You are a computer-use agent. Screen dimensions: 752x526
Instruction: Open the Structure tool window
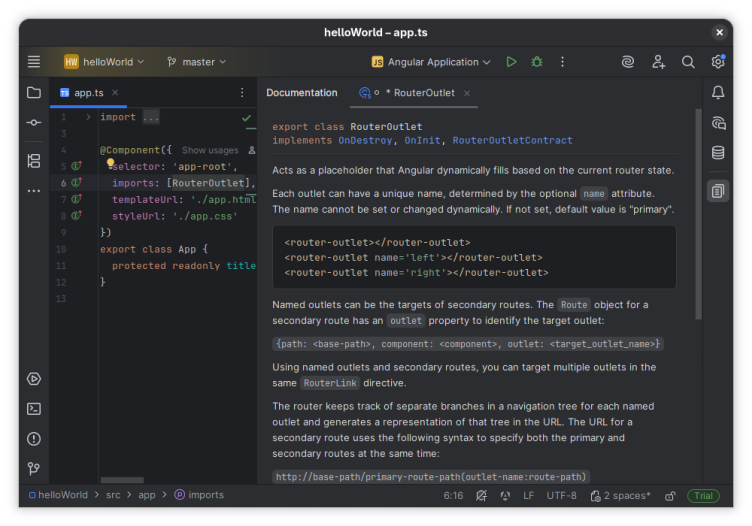coord(34,161)
